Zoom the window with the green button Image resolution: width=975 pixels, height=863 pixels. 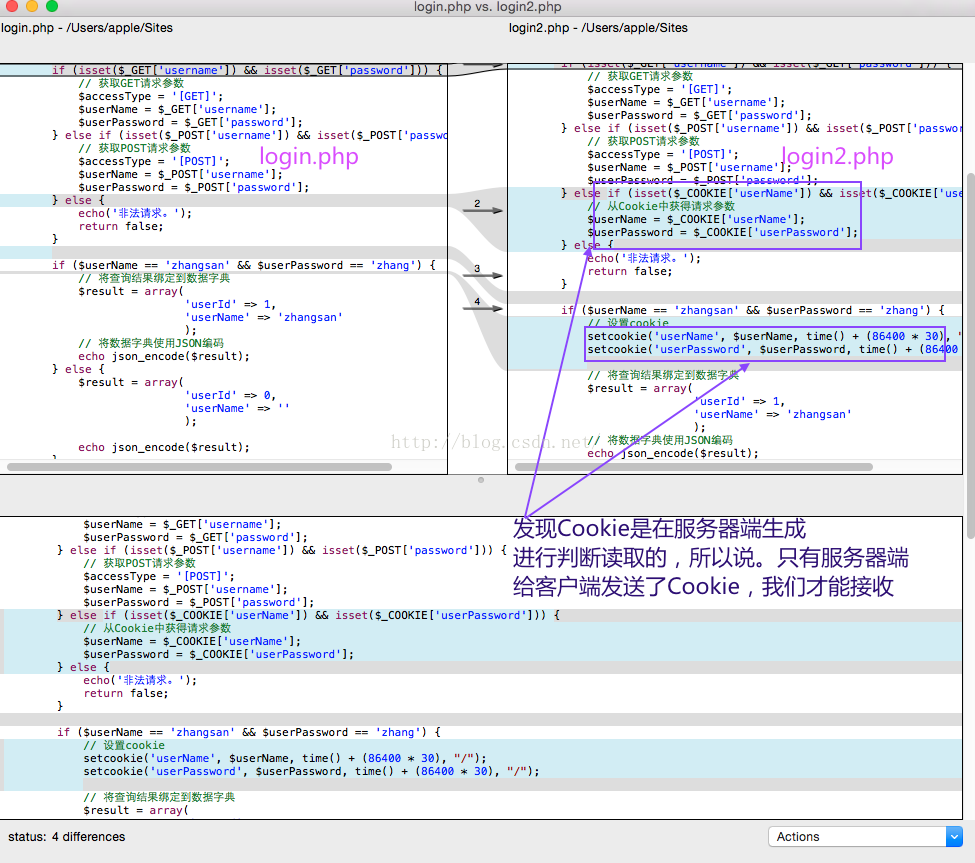(x=52, y=6)
